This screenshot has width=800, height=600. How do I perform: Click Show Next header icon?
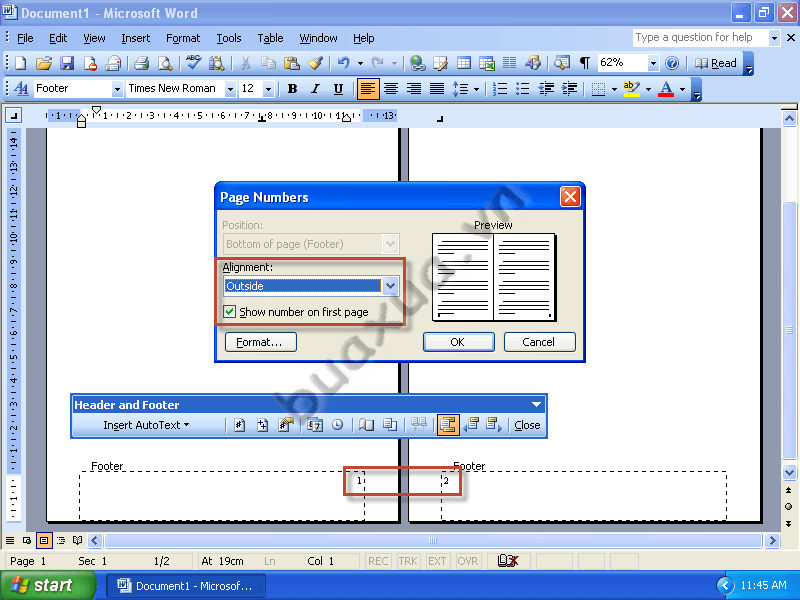(494, 424)
